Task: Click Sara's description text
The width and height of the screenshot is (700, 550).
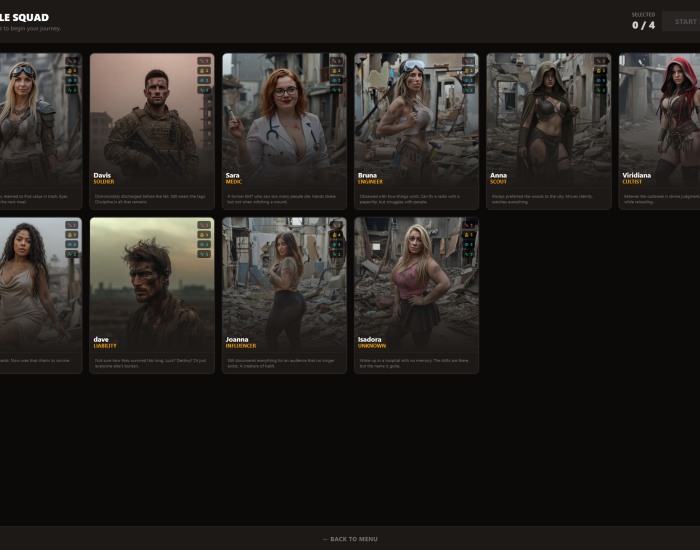Action: 282,199
